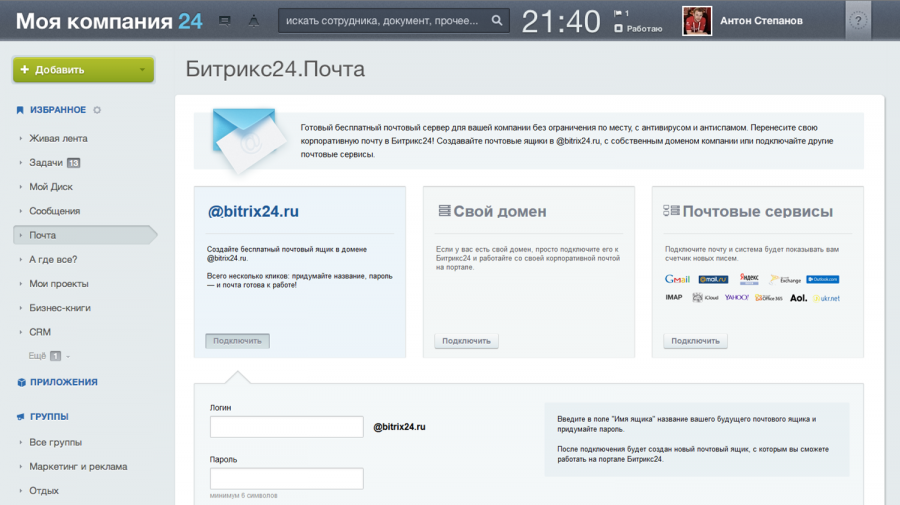Click the Office 365 logo
The height and width of the screenshot is (505, 900).
pyautogui.click(x=769, y=298)
